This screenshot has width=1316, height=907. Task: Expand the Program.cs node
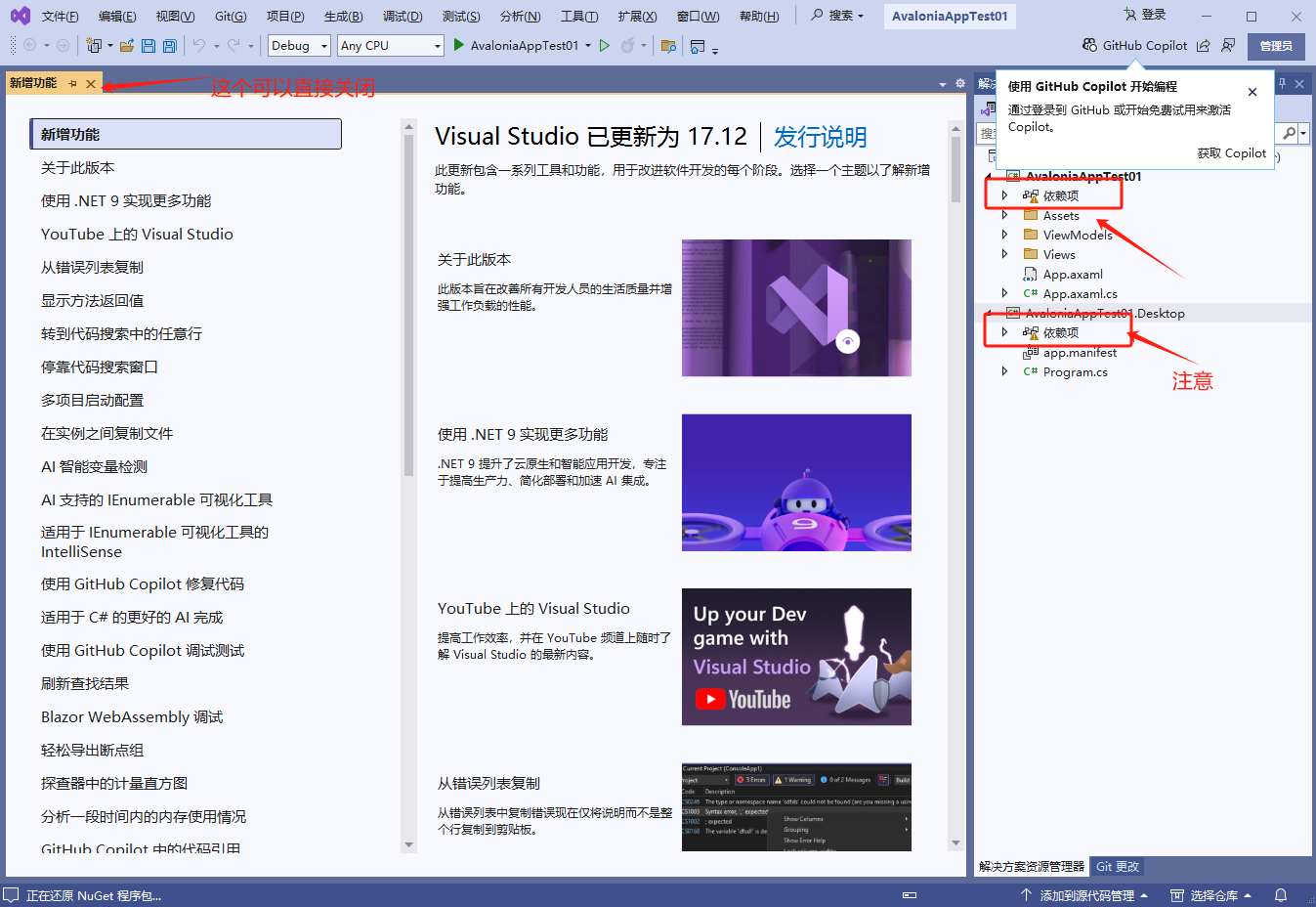(1004, 371)
